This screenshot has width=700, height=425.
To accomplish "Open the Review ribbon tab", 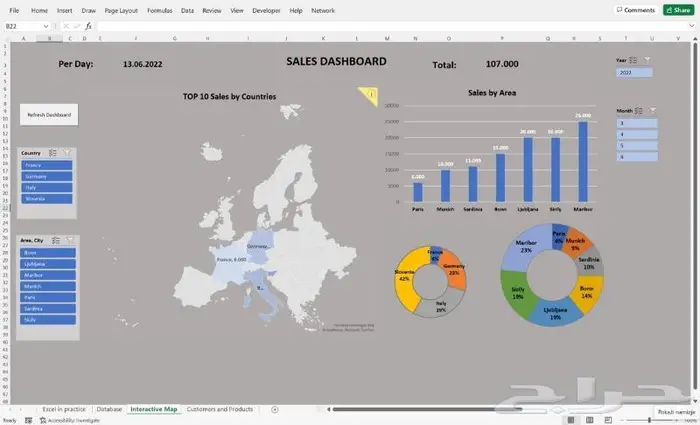I will tap(212, 10).
